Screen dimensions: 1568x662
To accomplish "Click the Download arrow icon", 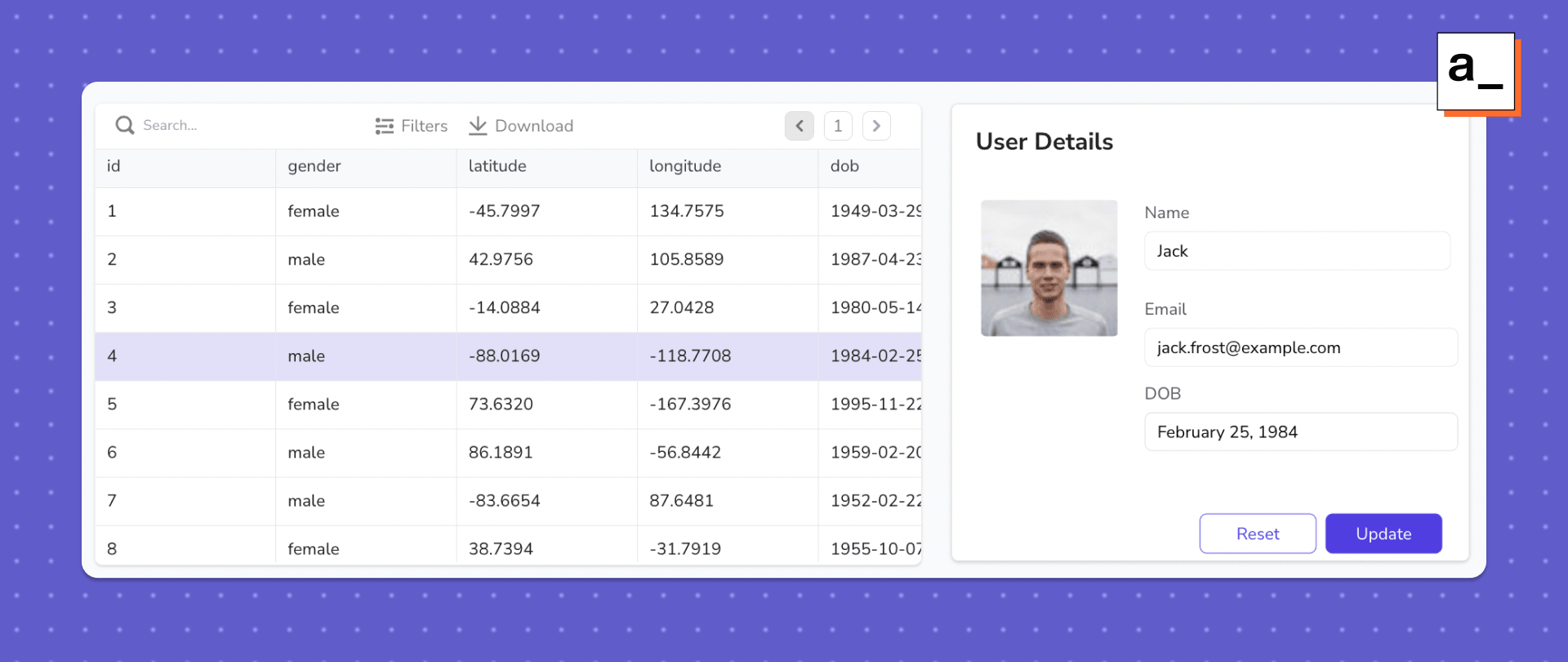I will coord(478,126).
